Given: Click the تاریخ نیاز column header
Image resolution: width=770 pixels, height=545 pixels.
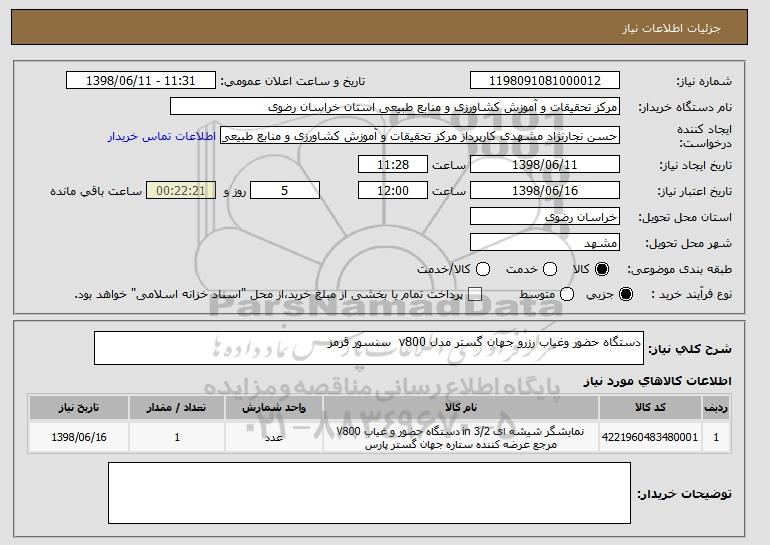Looking at the screenshot, I should click(x=79, y=408).
